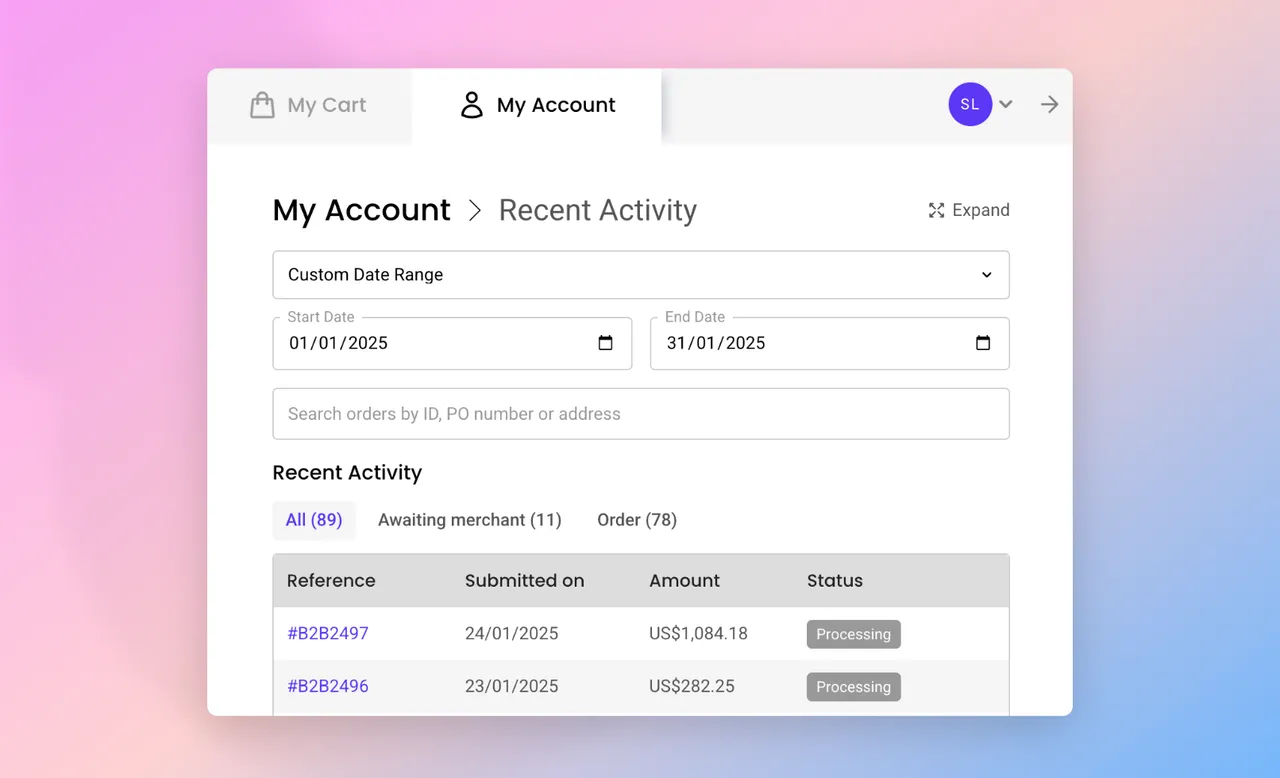This screenshot has width=1280, height=778.
Task: Click the shopping bag icon on My Cart
Action: (x=262, y=104)
